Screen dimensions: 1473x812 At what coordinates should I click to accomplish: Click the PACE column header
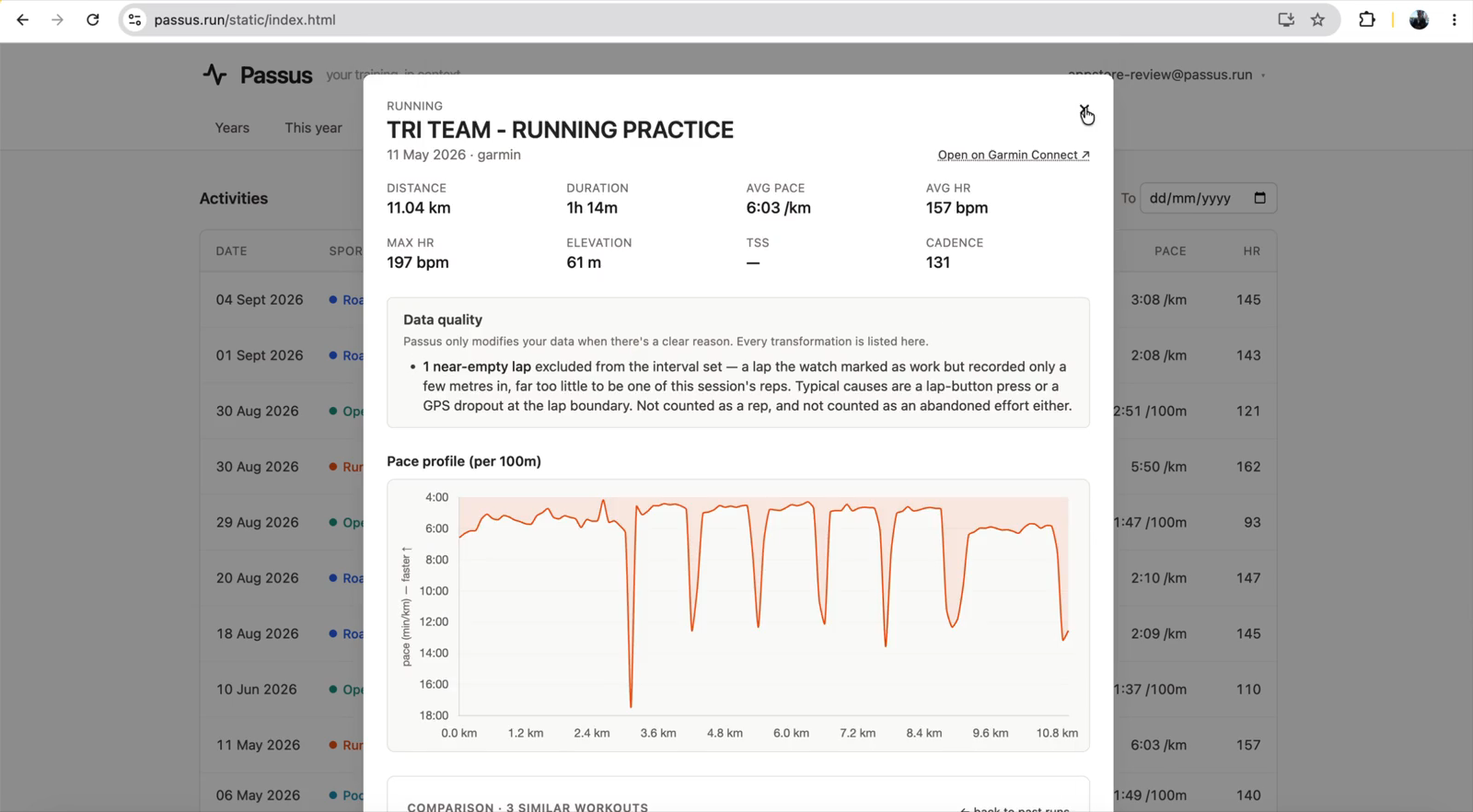tap(1170, 251)
